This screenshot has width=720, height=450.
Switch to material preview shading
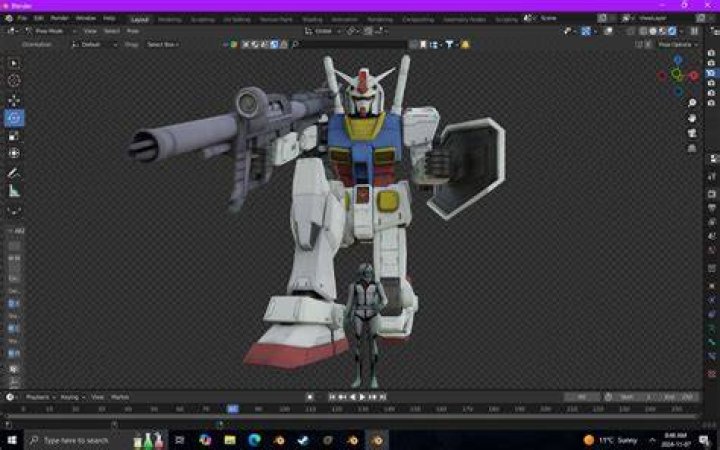662,31
